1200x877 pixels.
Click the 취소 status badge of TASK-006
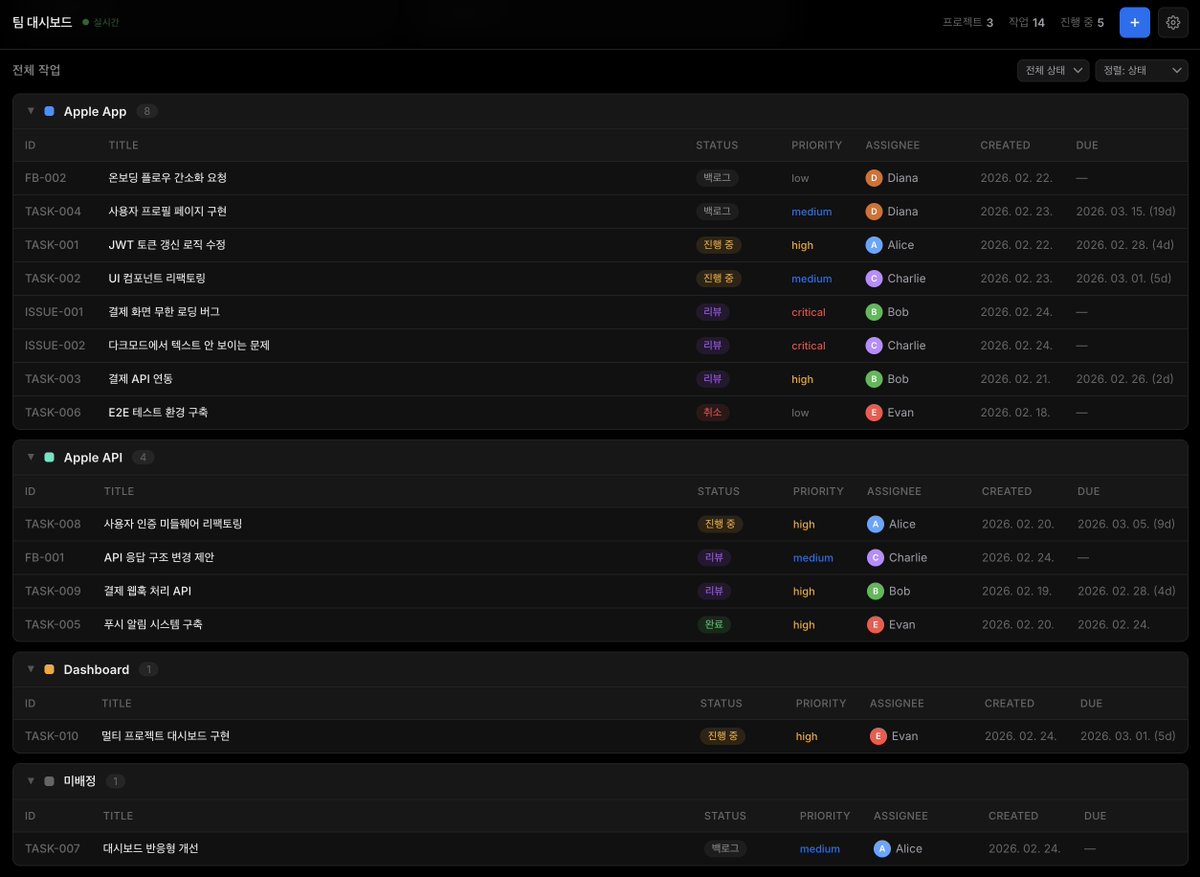coord(713,412)
